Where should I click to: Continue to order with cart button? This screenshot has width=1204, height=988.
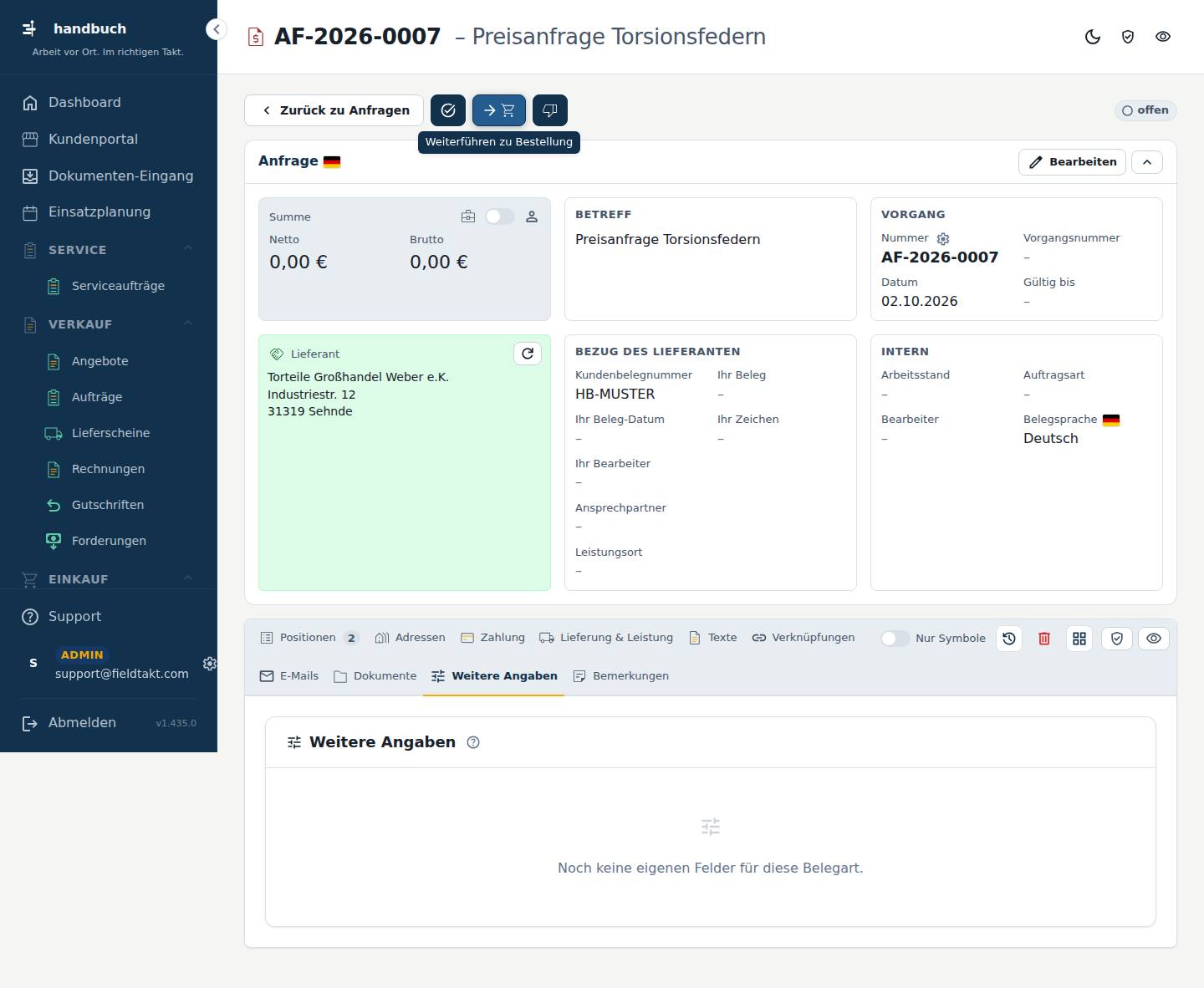click(x=499, y=110)
